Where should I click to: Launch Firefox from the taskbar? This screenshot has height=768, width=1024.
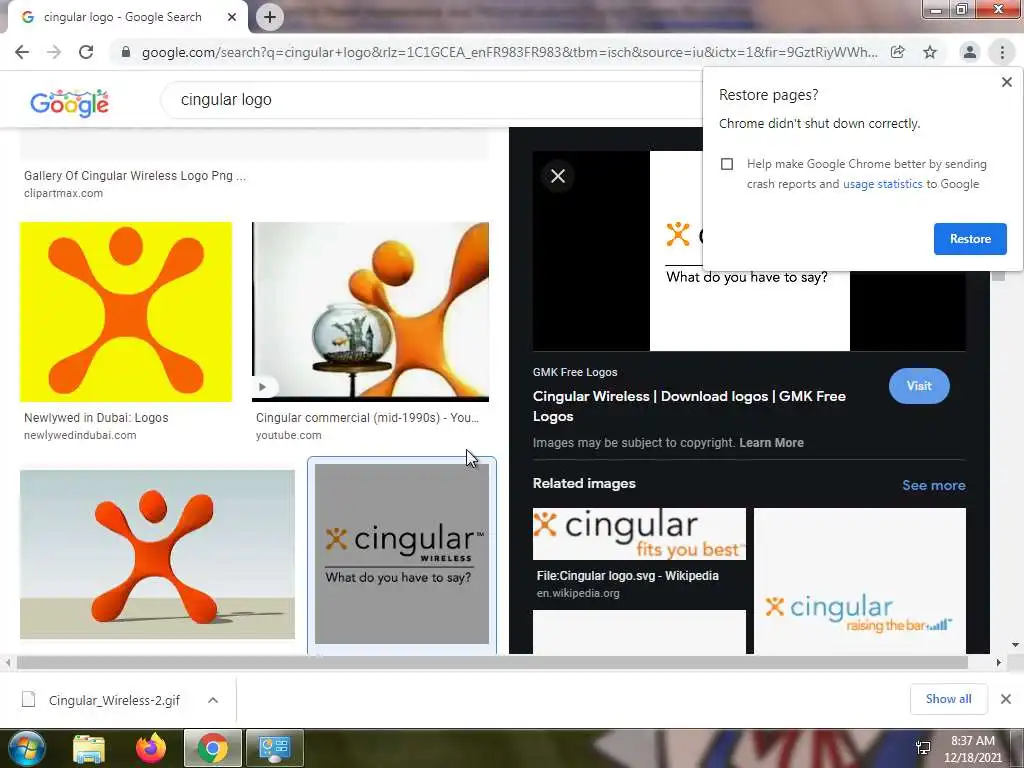pyautogui.click(x=151, y=748)
